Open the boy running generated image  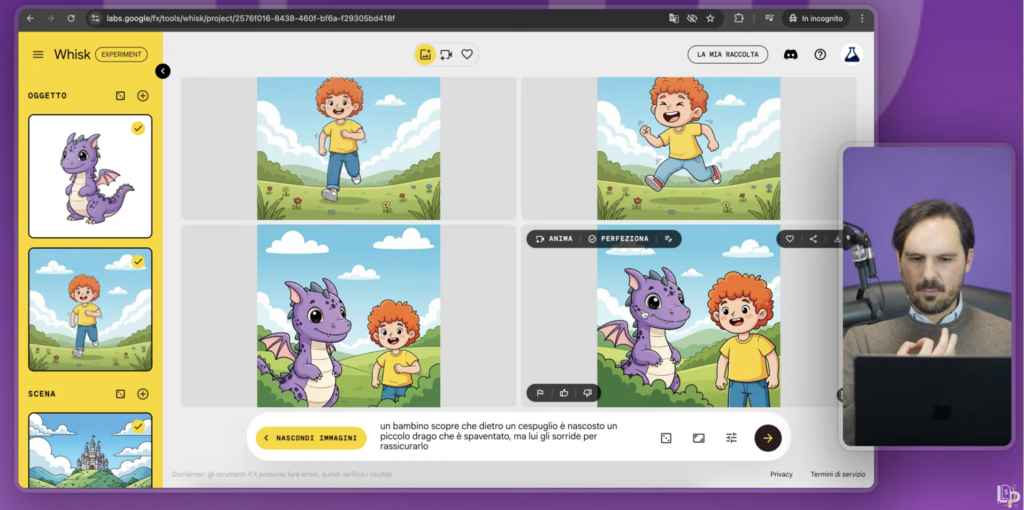coord(349,148)
